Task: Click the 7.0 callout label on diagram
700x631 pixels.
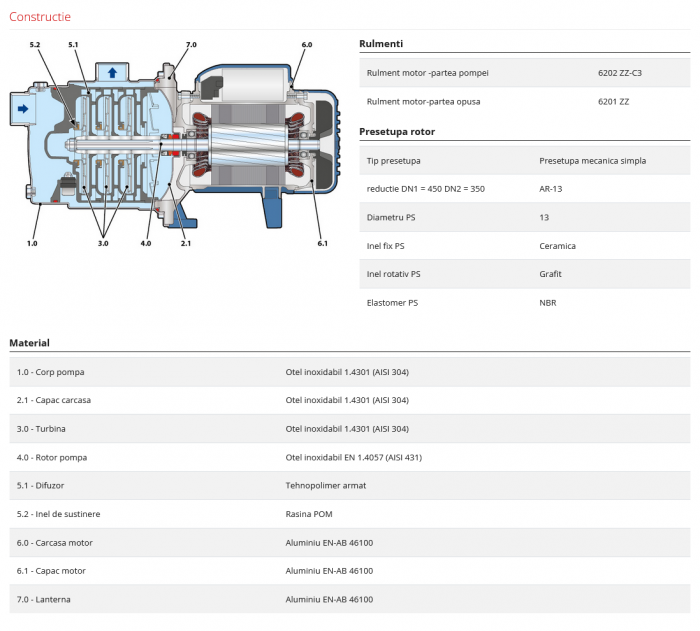Action: [191, 45]
